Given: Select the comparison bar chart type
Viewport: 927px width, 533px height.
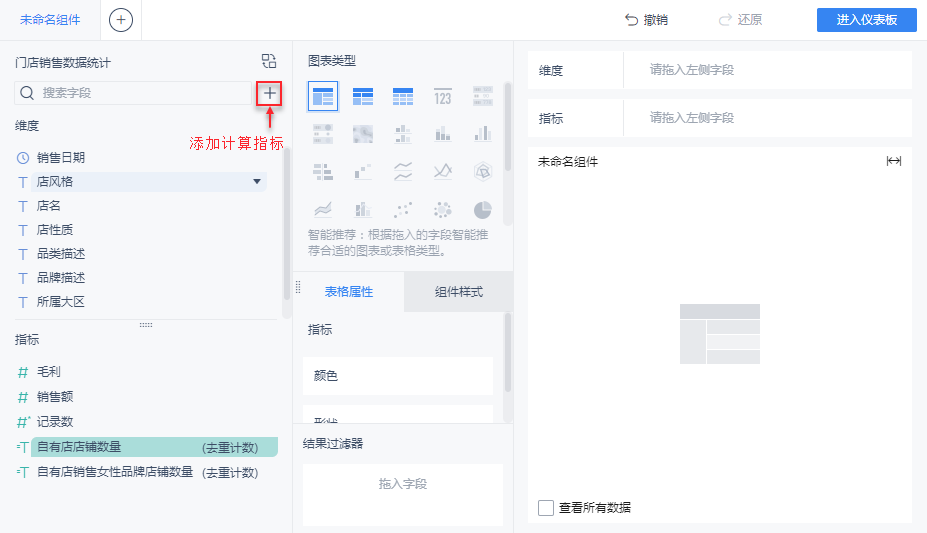Looking at the screenshot, I should click(x=323, y=172).
